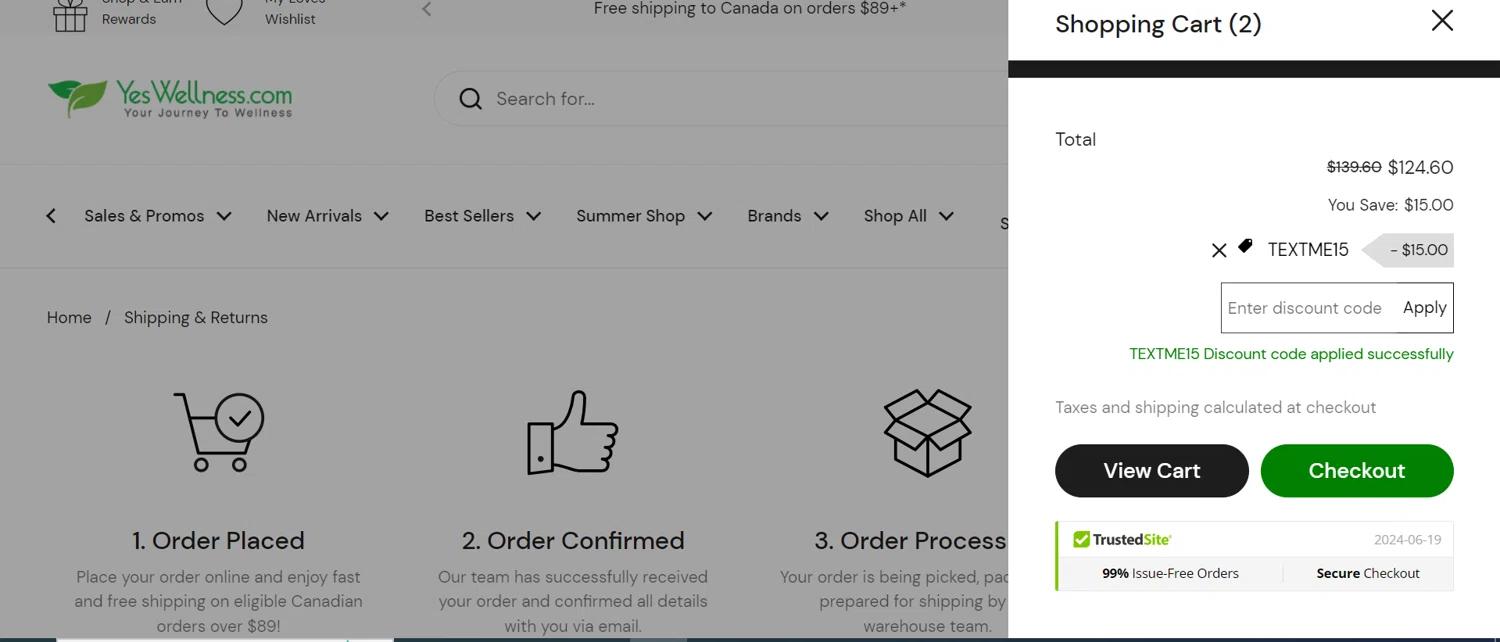Expand the Shop All dropdown
The height and width of the screenshot is (642, 1500).
[908, 216]
